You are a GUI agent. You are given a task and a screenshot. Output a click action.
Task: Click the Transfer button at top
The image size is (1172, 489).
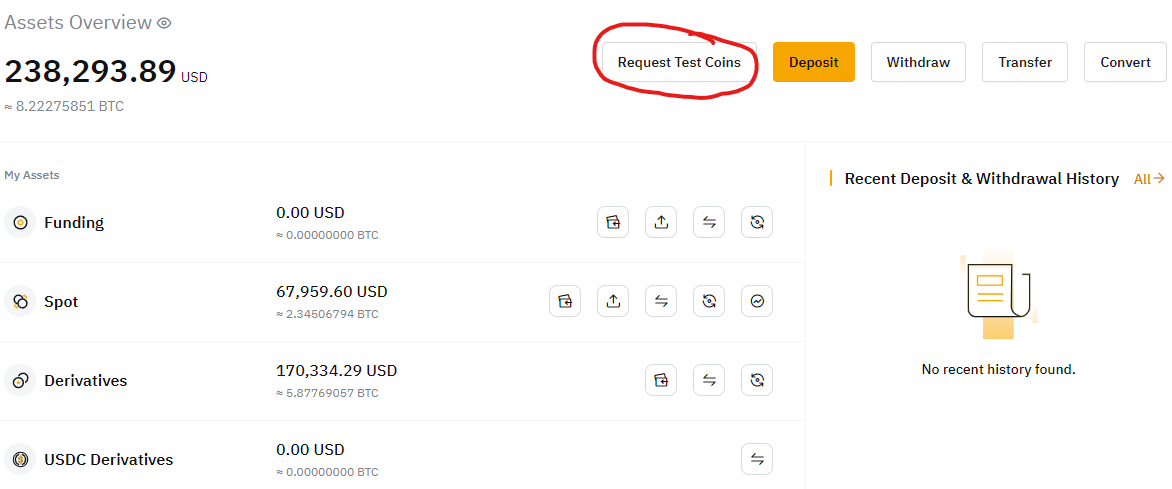1025,62
